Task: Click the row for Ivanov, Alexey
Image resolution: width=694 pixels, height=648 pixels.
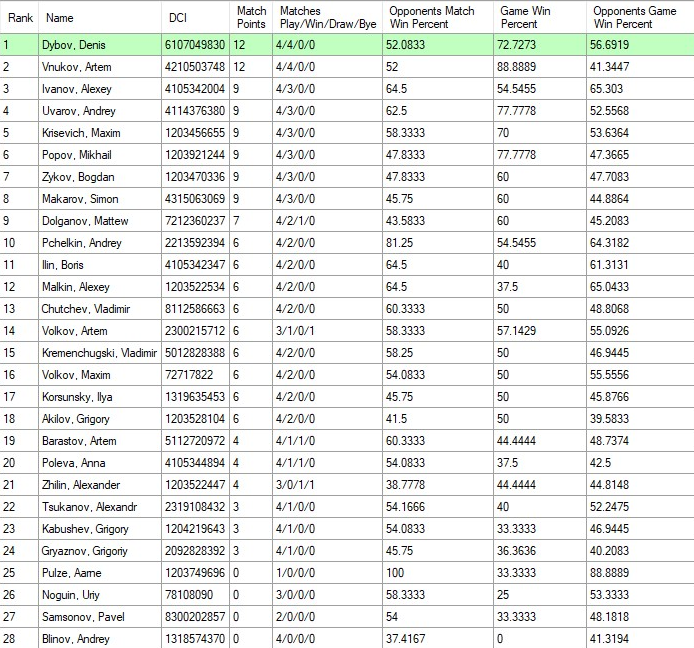Action: (77, 89)
